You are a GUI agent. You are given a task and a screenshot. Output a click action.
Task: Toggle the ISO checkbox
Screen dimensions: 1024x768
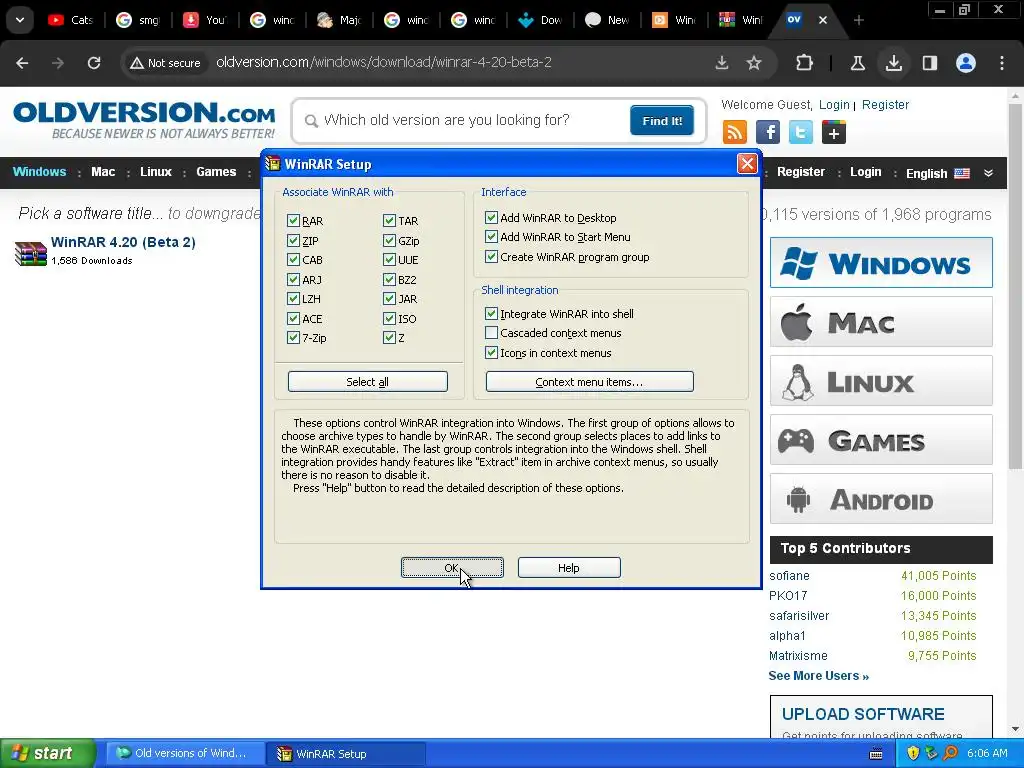(389, 319)
